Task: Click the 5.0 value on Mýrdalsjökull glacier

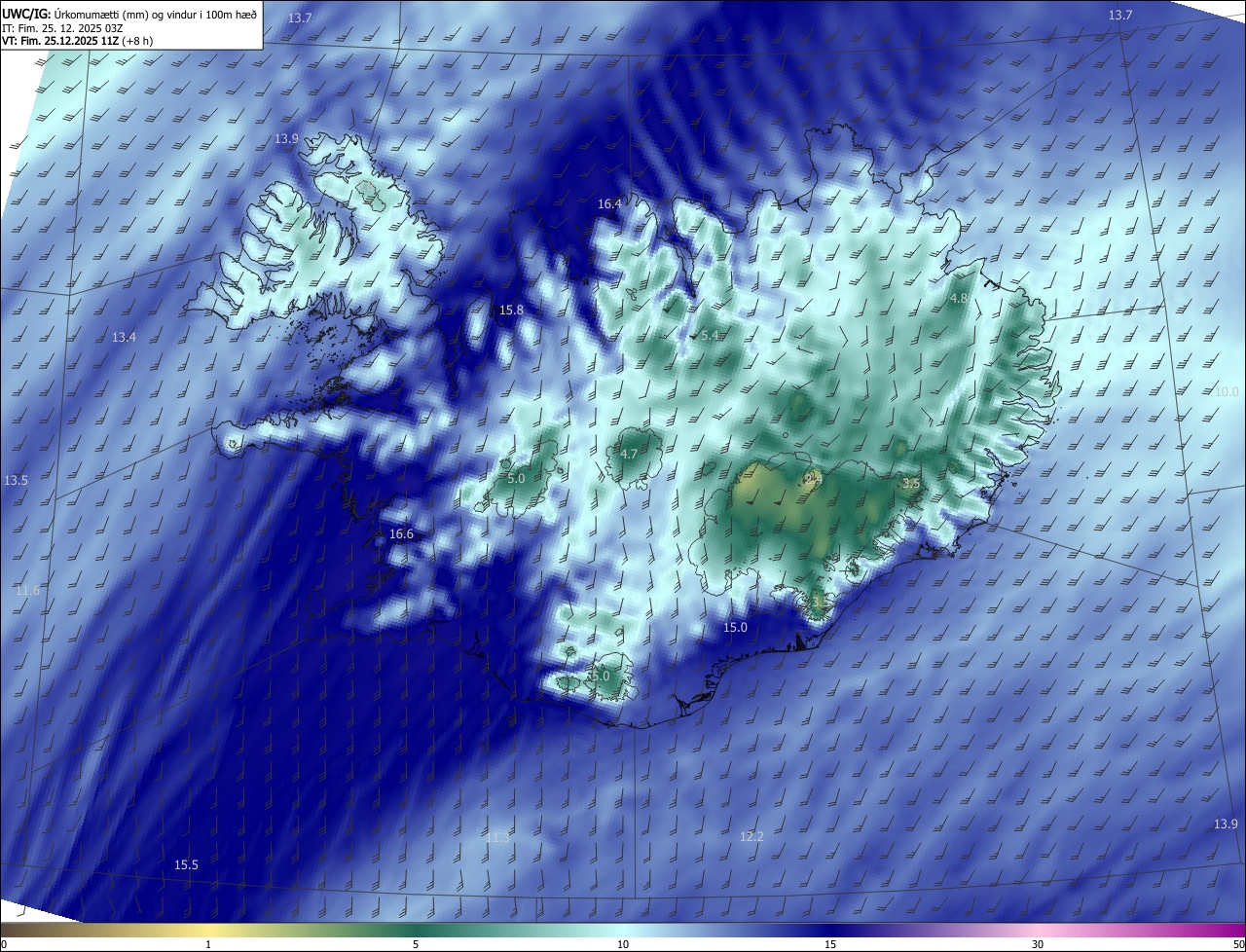Action: 600,677
